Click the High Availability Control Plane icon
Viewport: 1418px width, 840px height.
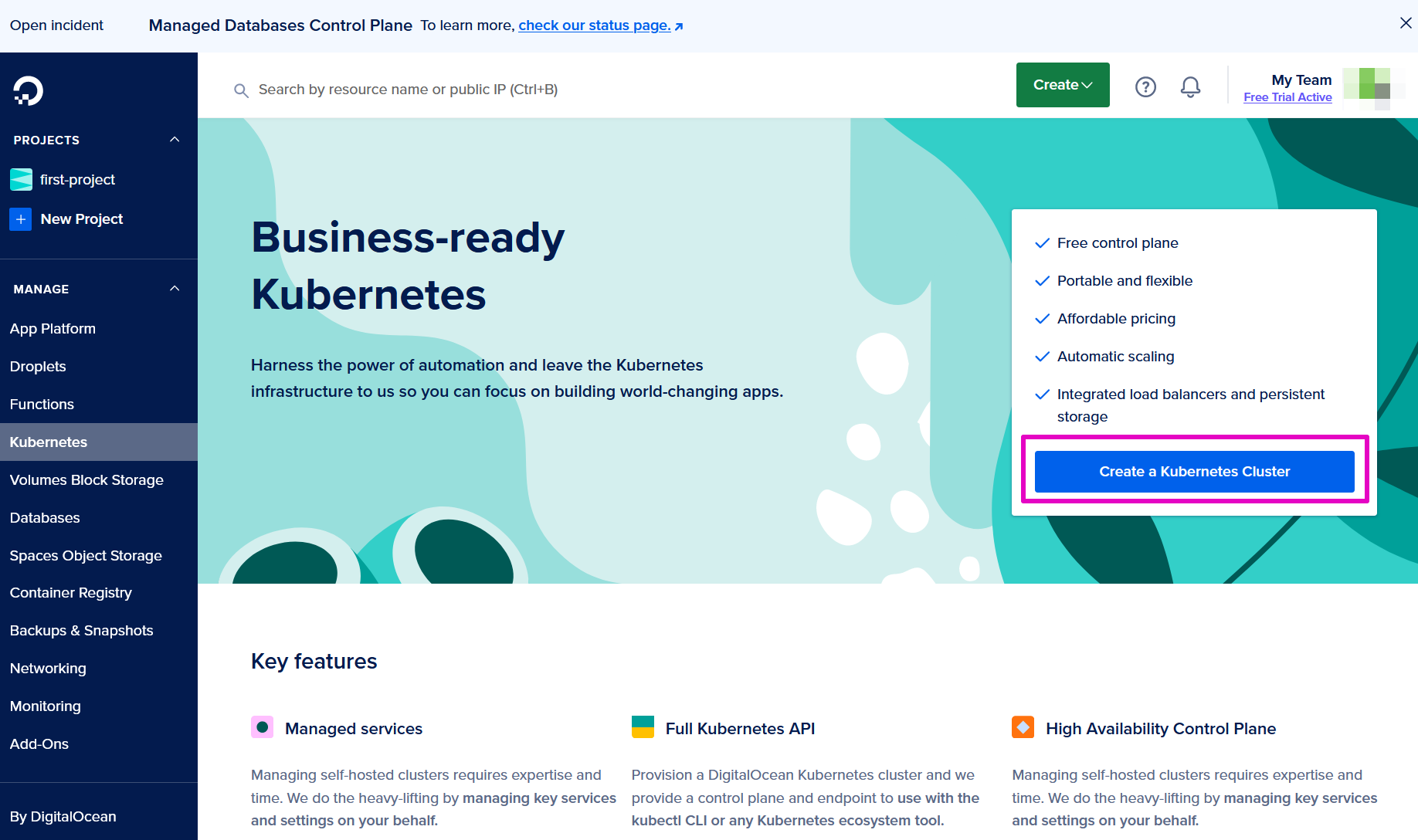[1023, 727]
